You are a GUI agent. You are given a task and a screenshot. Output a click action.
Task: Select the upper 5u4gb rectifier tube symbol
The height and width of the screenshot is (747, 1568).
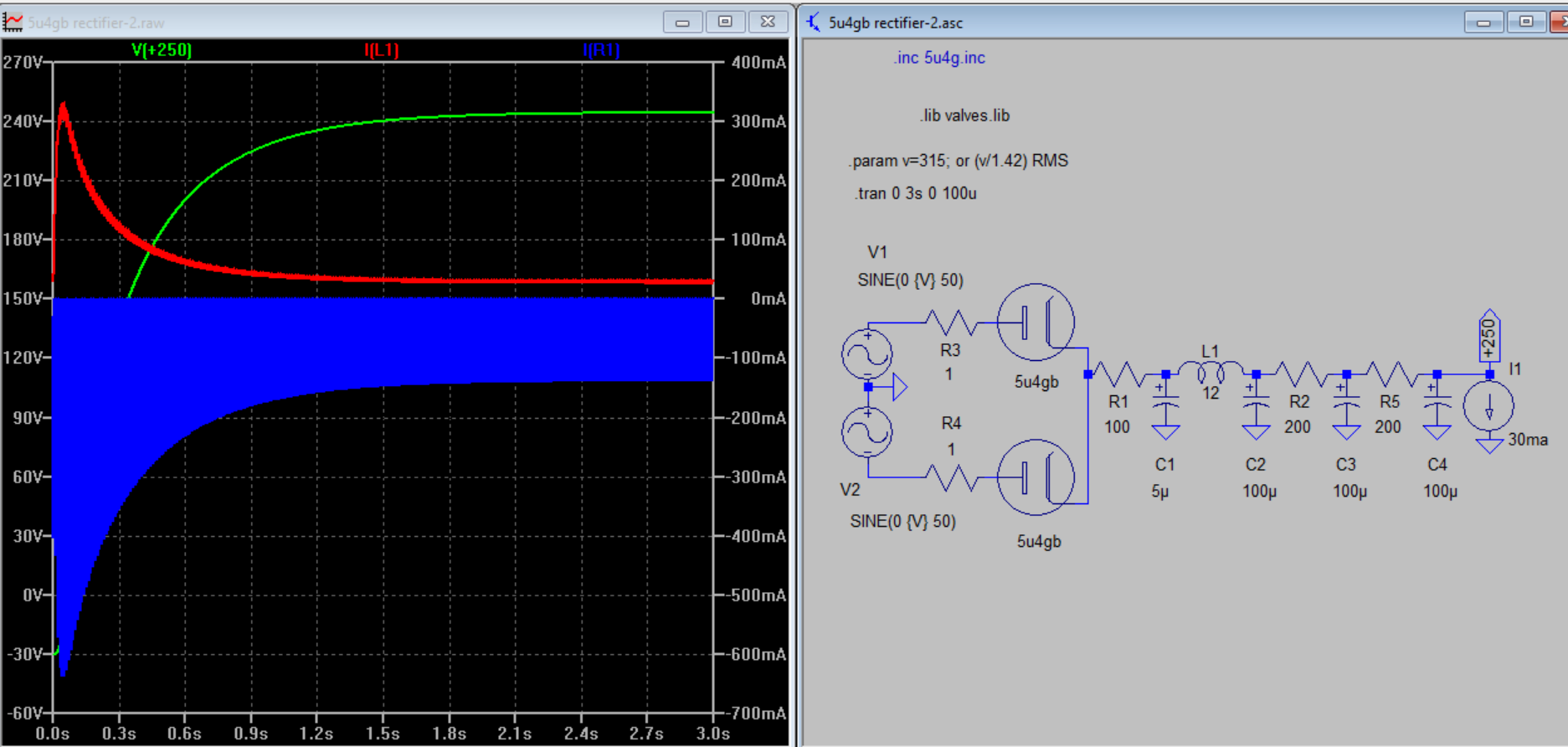(1036, 322)
